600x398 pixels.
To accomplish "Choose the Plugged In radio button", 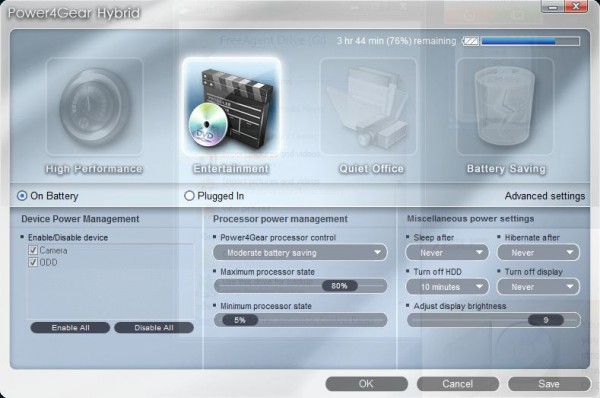I will [x=189, y=196].
